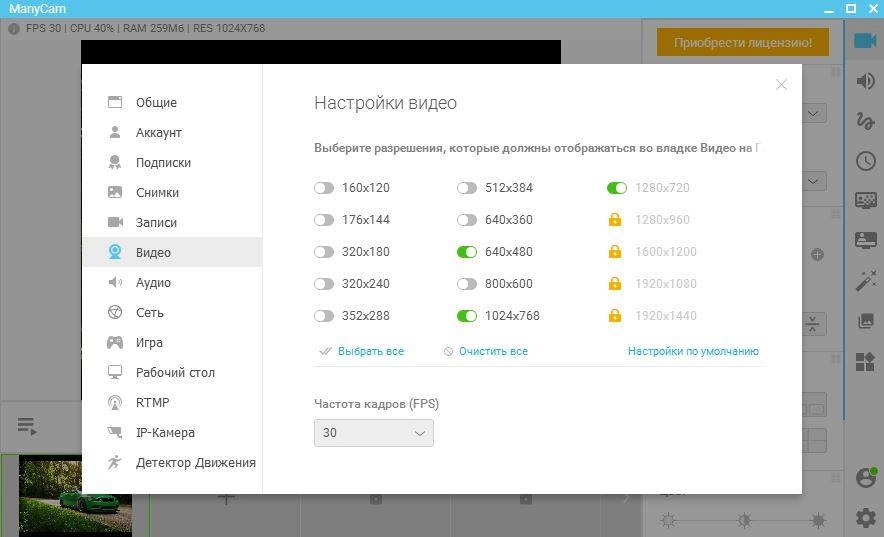Open the Audio speaker icon in right sidebar
This screenshot has width=884, height=537.
tap(865, 81)
